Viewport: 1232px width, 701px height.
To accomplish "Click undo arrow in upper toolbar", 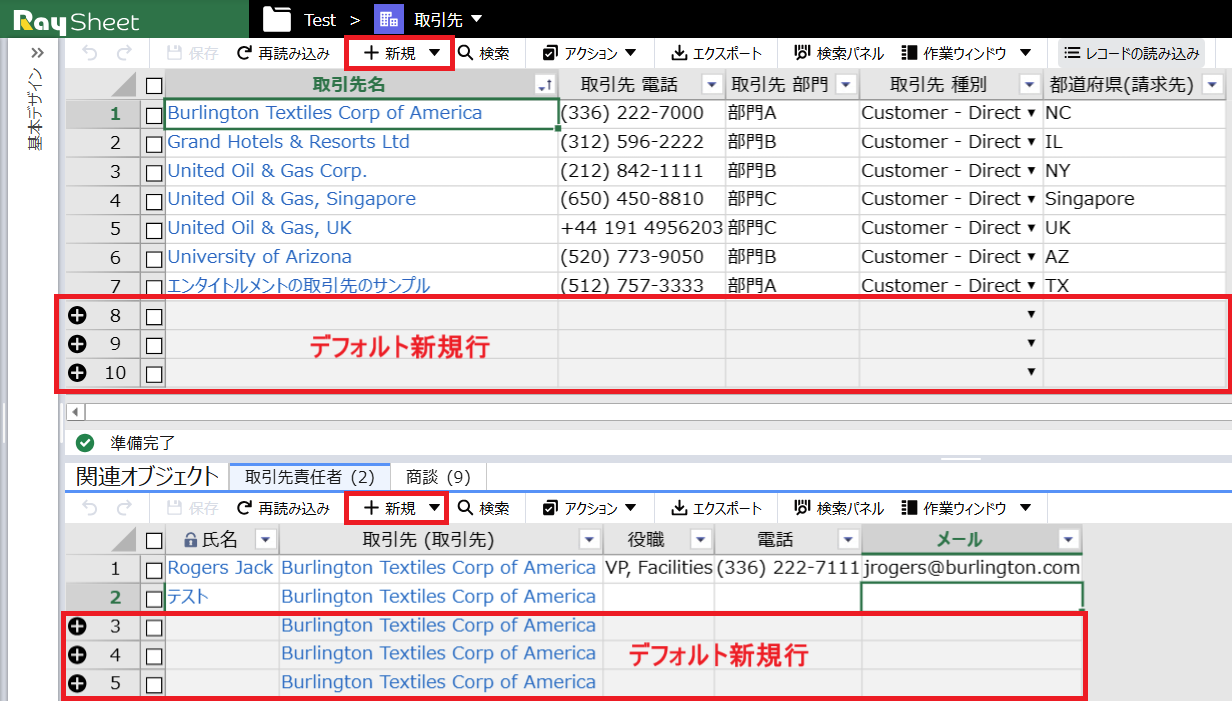I will [x=90, y=53].
